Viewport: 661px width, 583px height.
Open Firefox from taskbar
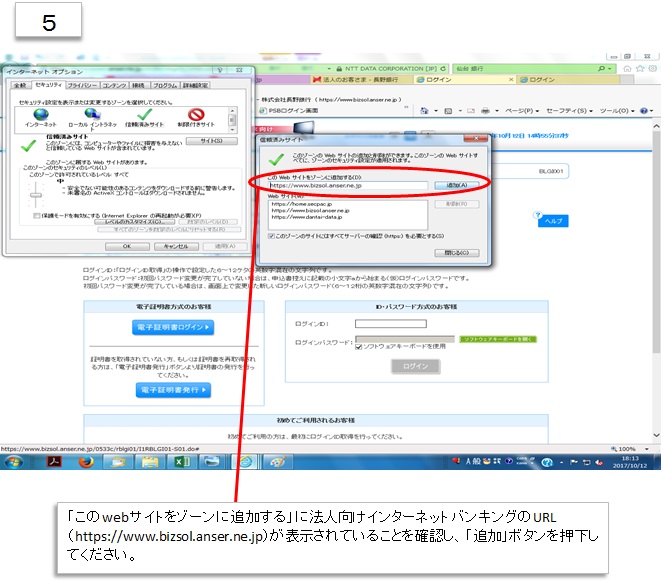[86, 462]
